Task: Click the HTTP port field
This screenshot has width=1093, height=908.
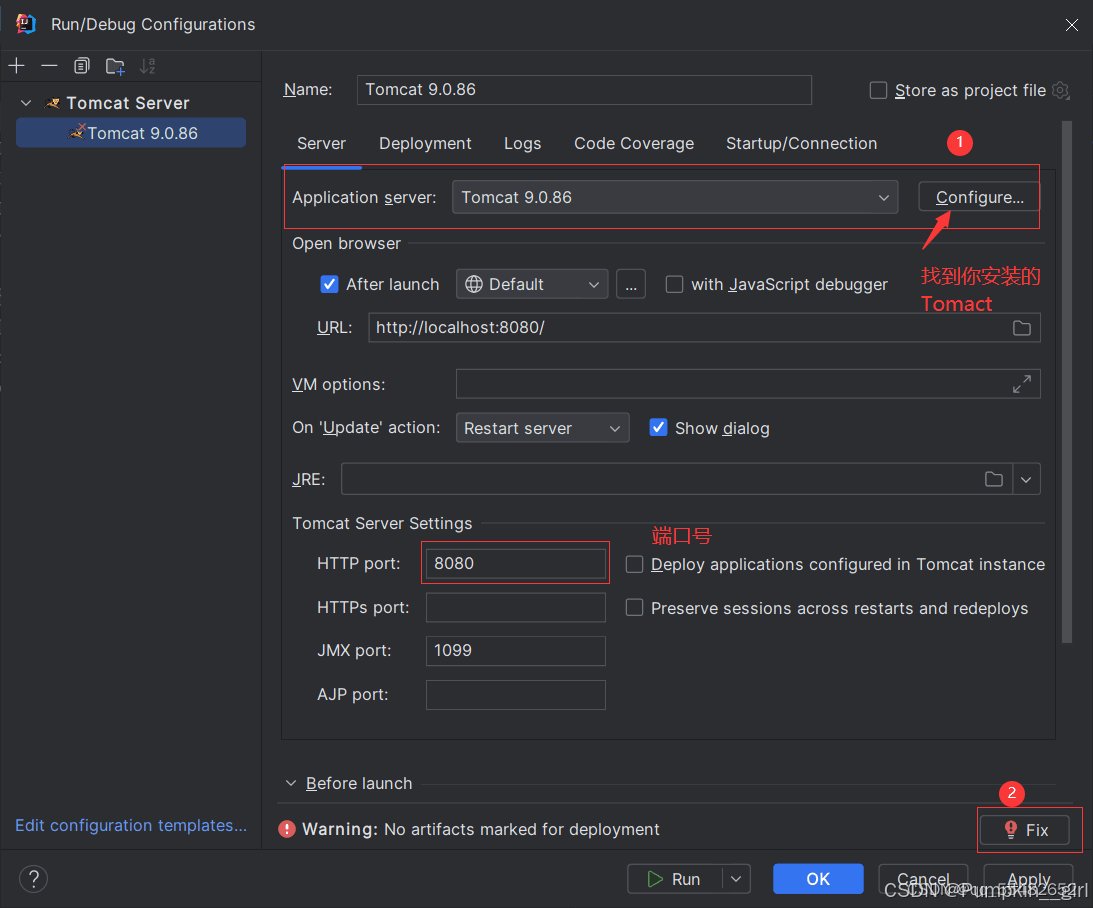Action: click(x=516, y=563)
